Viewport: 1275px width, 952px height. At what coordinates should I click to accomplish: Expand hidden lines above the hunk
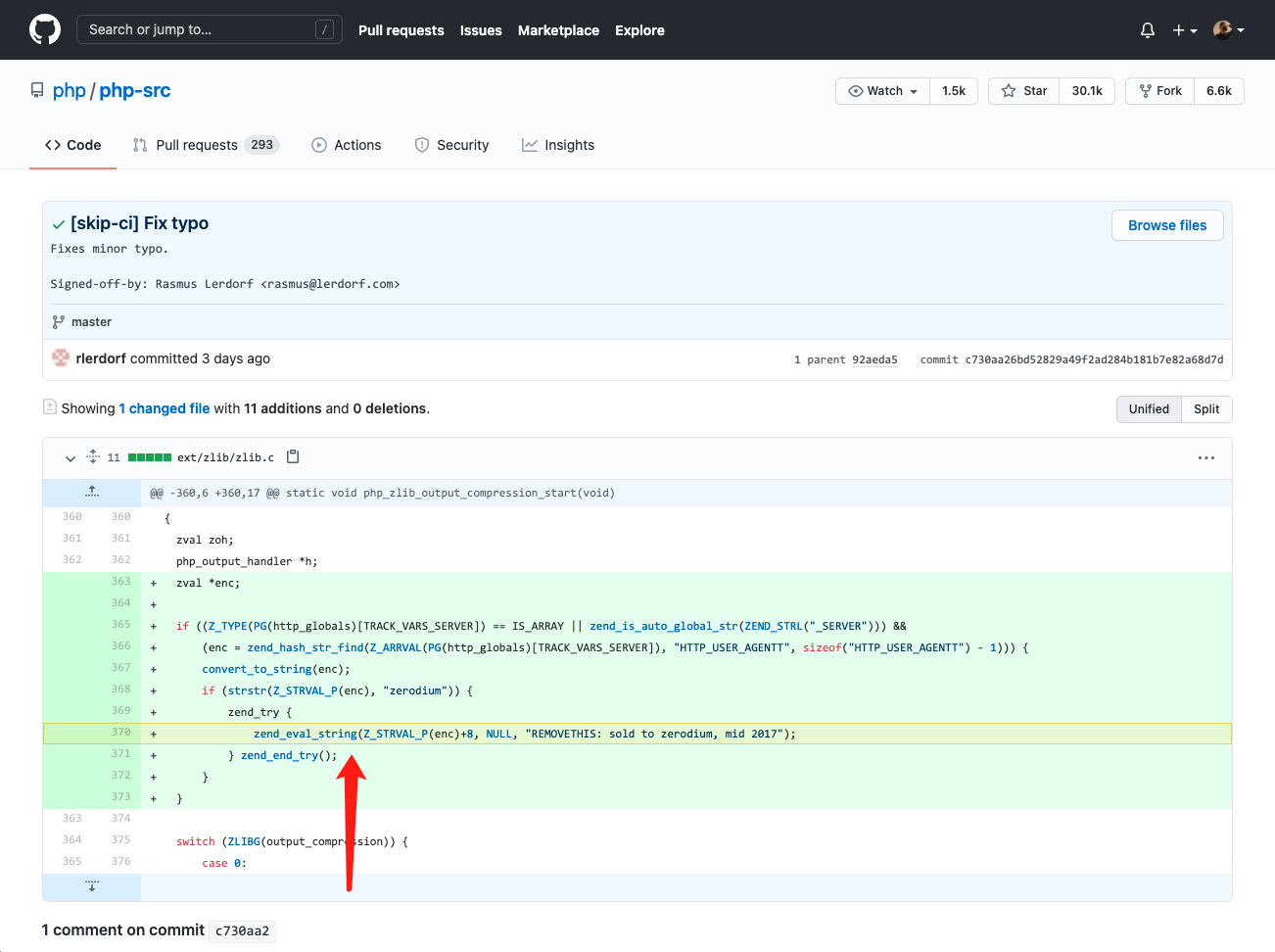92,493
